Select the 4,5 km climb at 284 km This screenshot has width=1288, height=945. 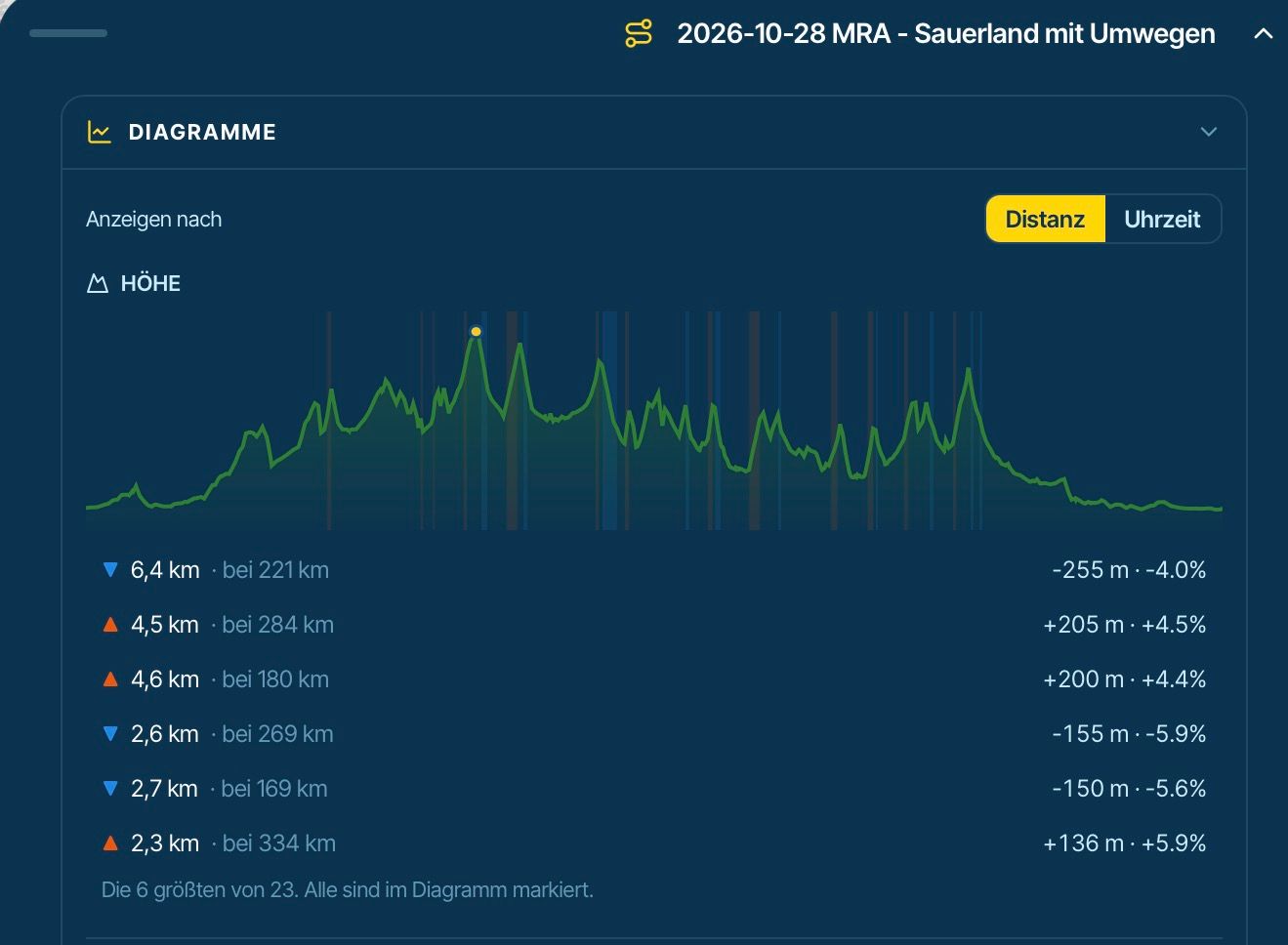click(x=654, y=625)
